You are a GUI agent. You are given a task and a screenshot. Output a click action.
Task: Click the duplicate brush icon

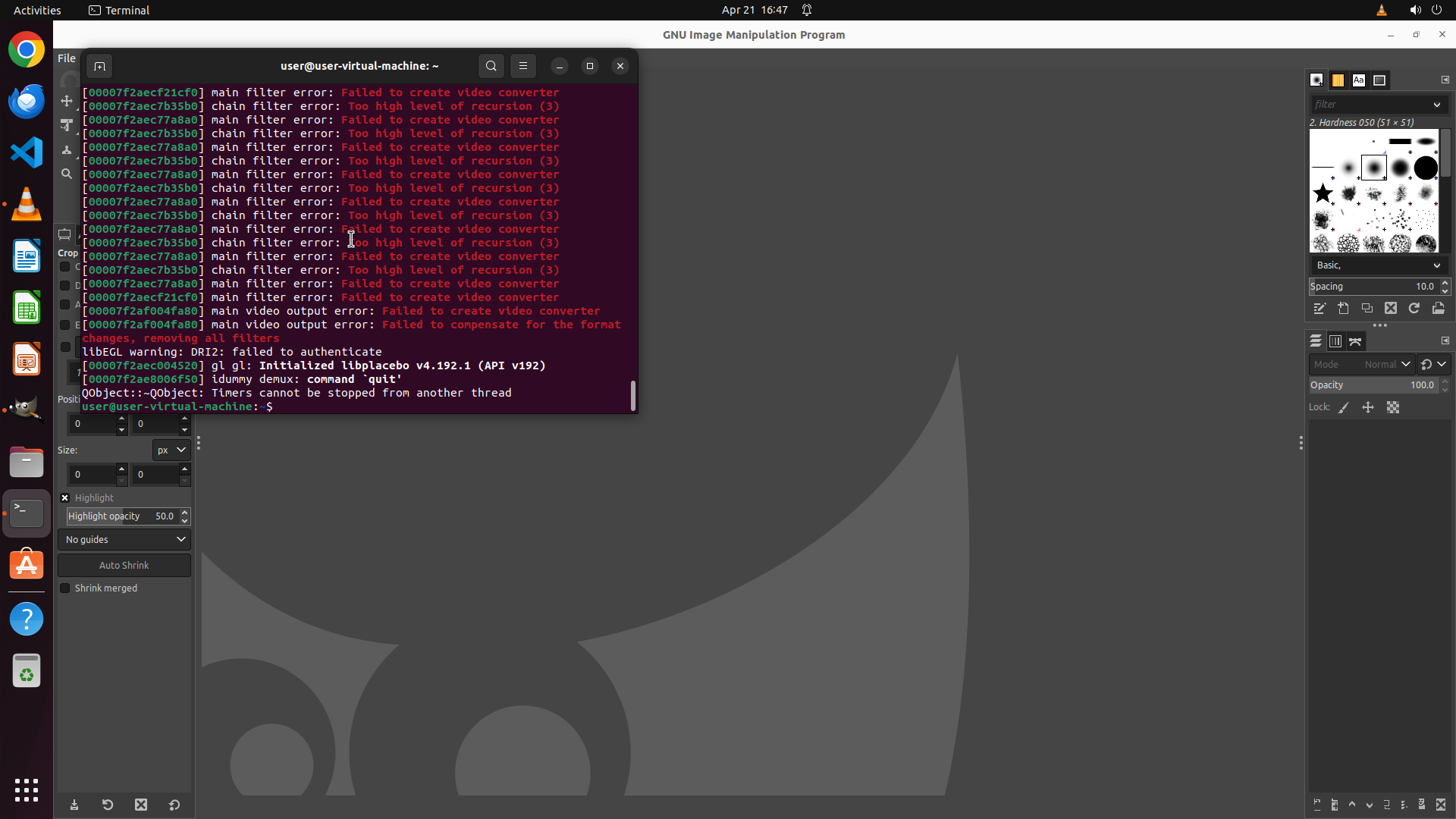tap(1367, 309)
